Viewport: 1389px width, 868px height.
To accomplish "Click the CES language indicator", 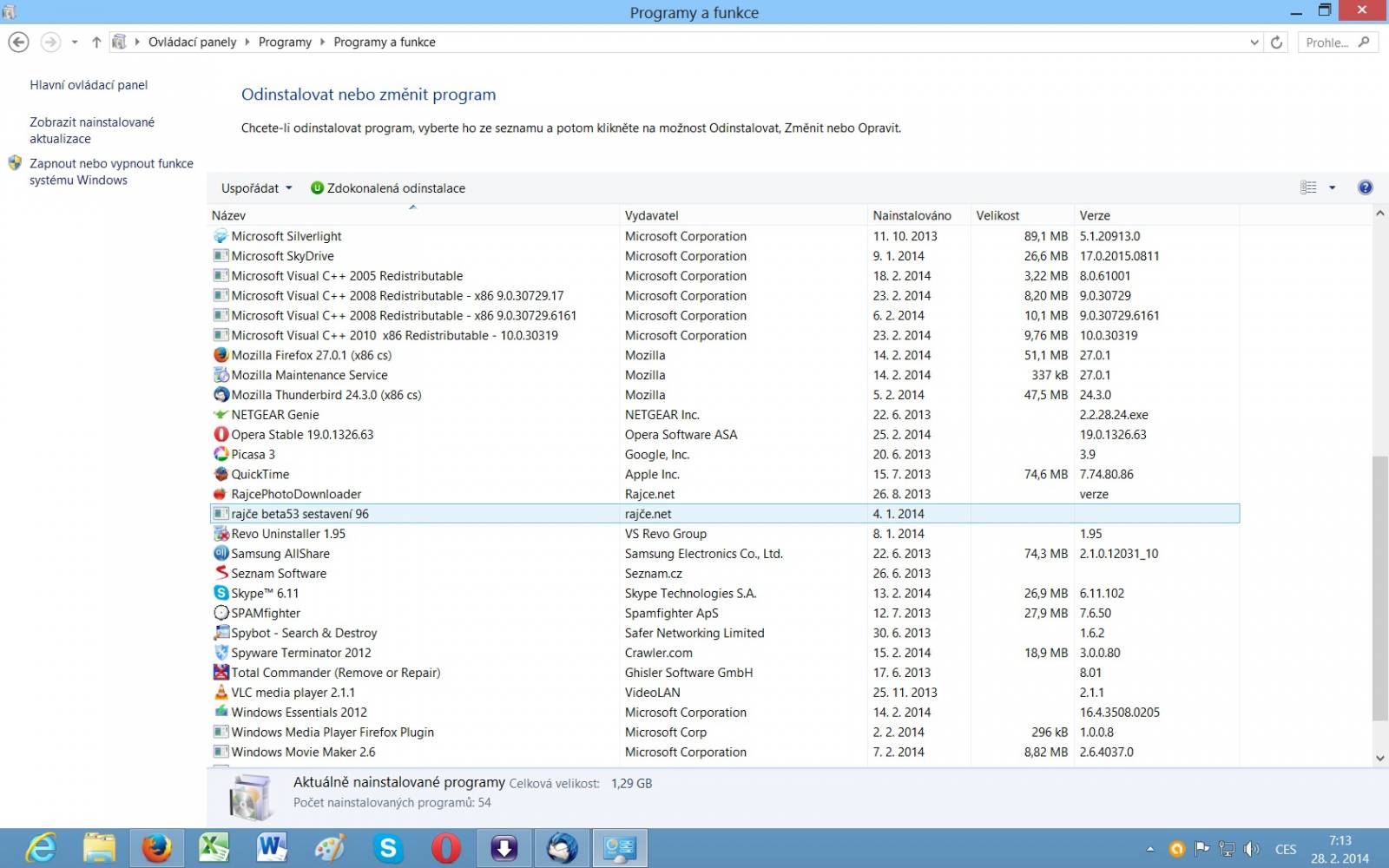I will 1286,849.
